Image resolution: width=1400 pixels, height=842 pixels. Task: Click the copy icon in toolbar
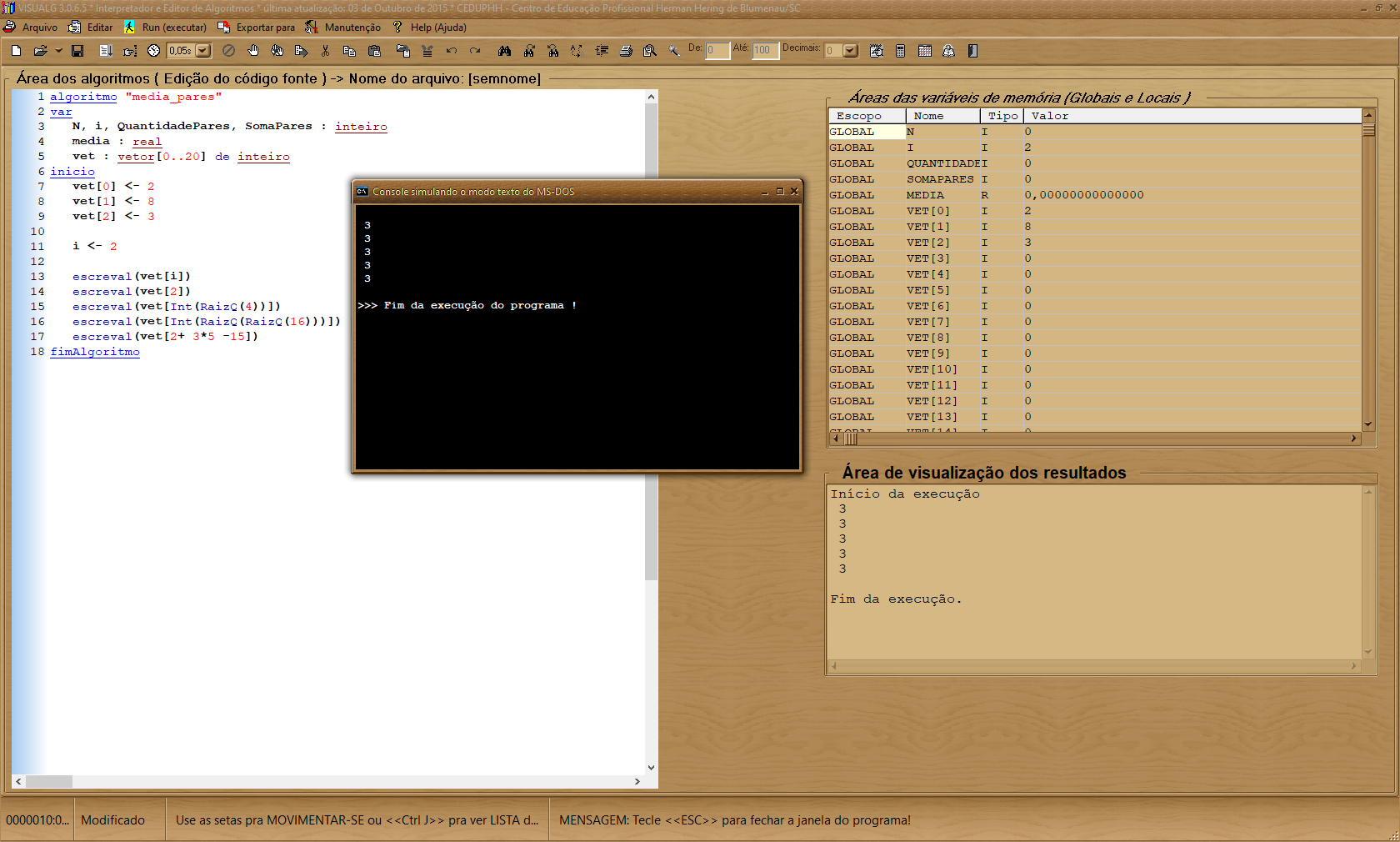[x=349, y=51]
